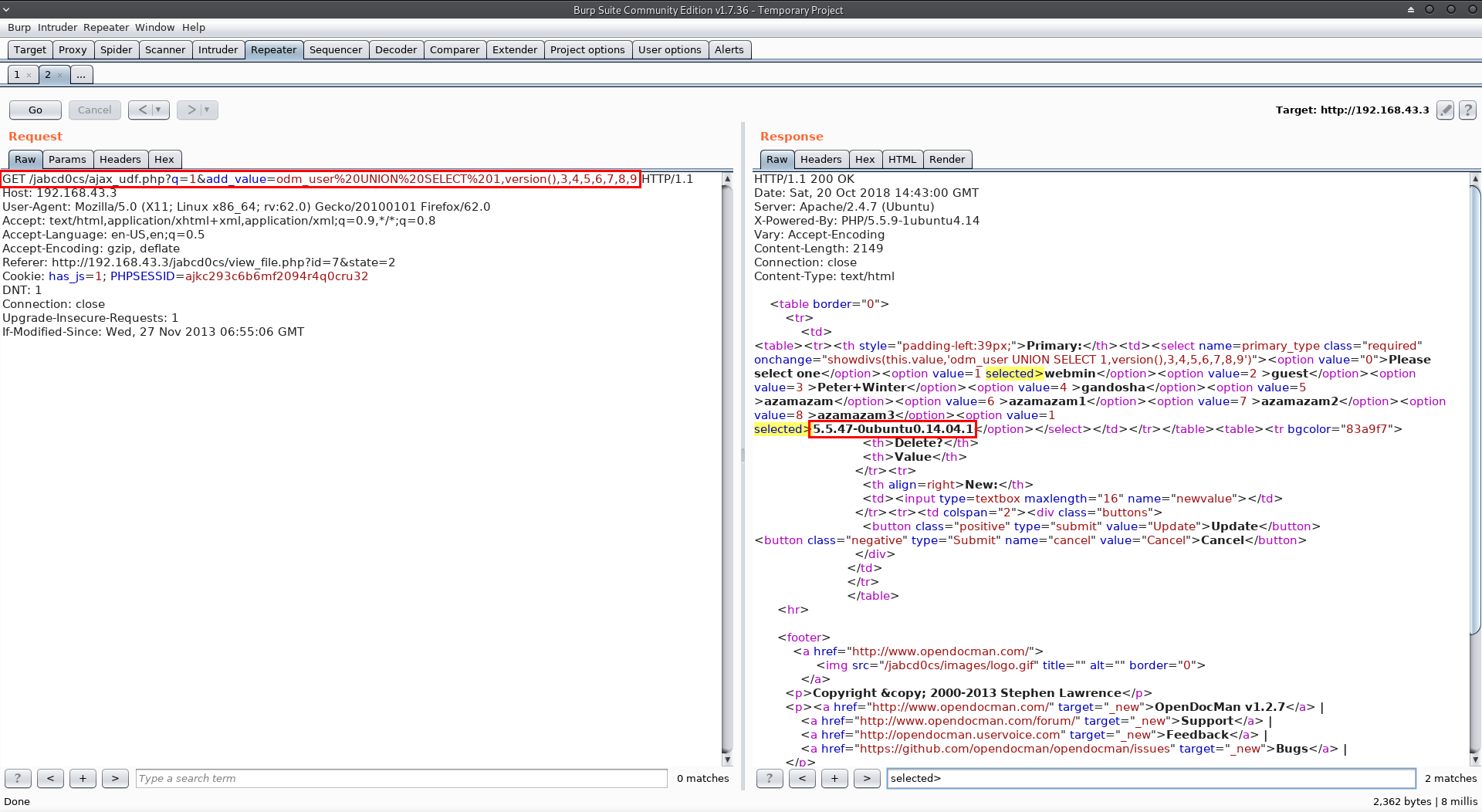1482x812 pixels.
Task: Show request Params view
Action: point(67,159)
